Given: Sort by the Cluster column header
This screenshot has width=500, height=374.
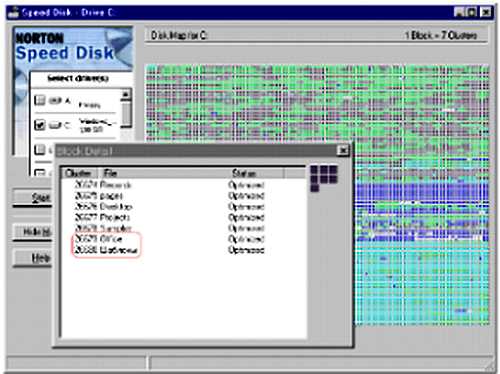Looking at the screenshot, I should (80, 173).
